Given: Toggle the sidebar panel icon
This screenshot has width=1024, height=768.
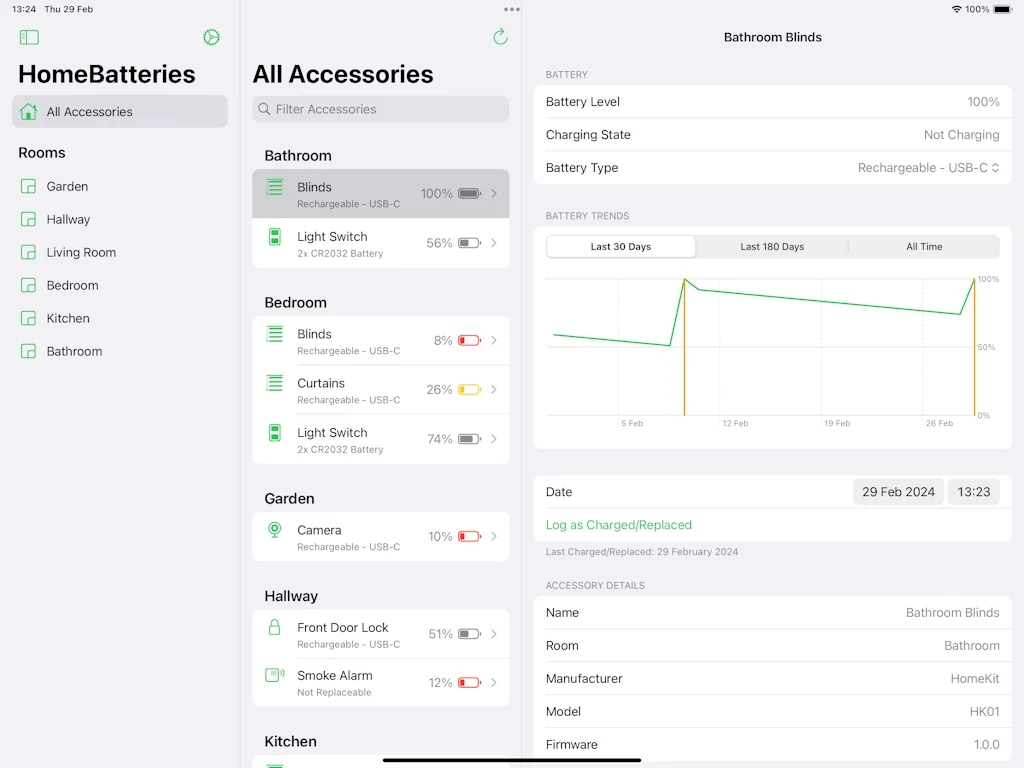Looking at the screenshot, I should pyautogui.click(x=29, y=37).
